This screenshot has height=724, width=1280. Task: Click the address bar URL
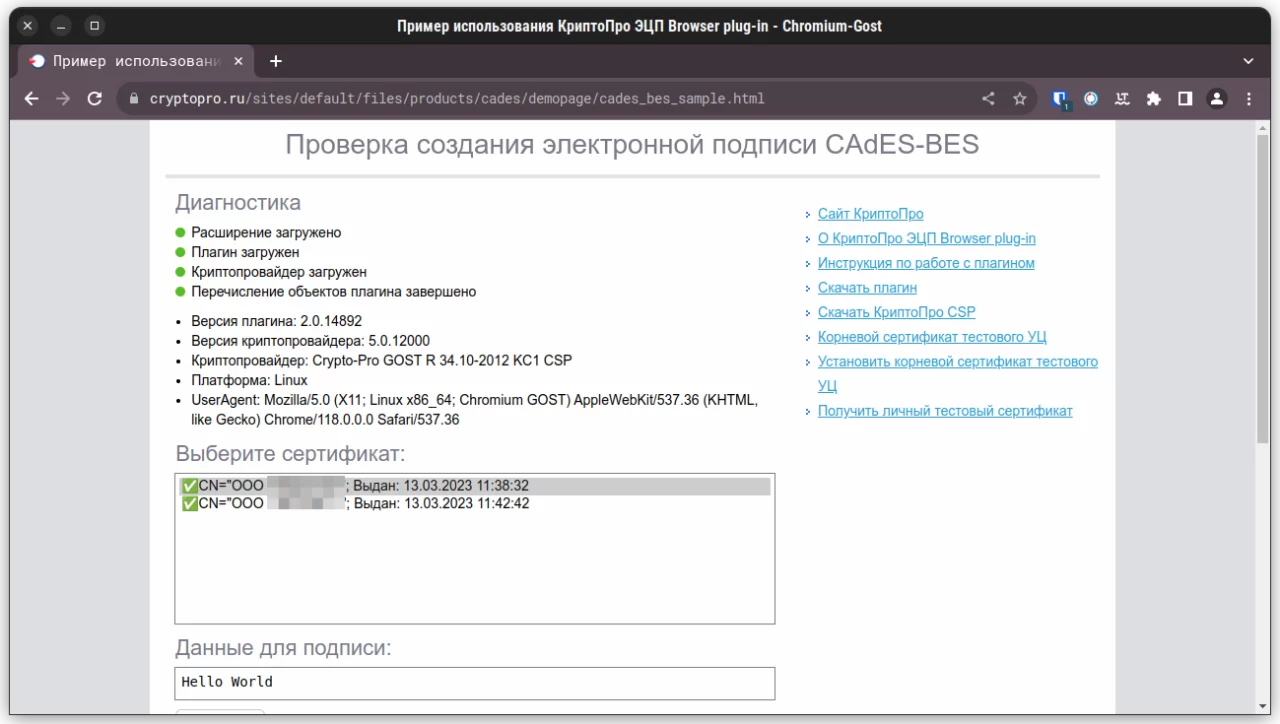(457, 99)
